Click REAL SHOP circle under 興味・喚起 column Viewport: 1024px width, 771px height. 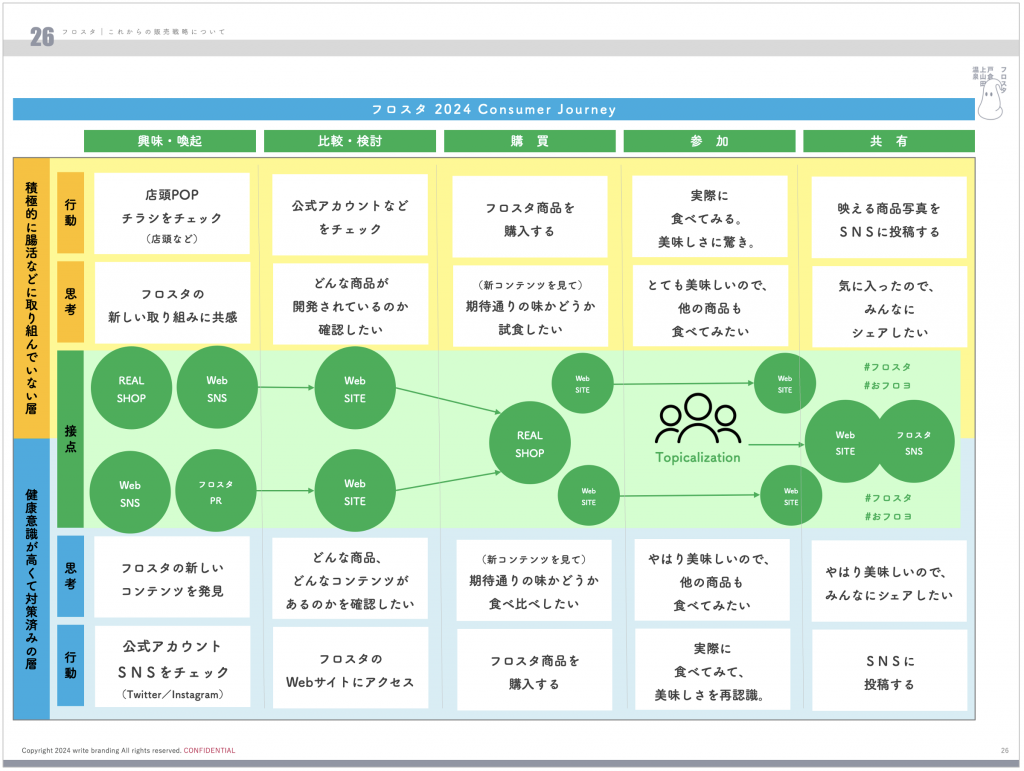click(131, 390)
